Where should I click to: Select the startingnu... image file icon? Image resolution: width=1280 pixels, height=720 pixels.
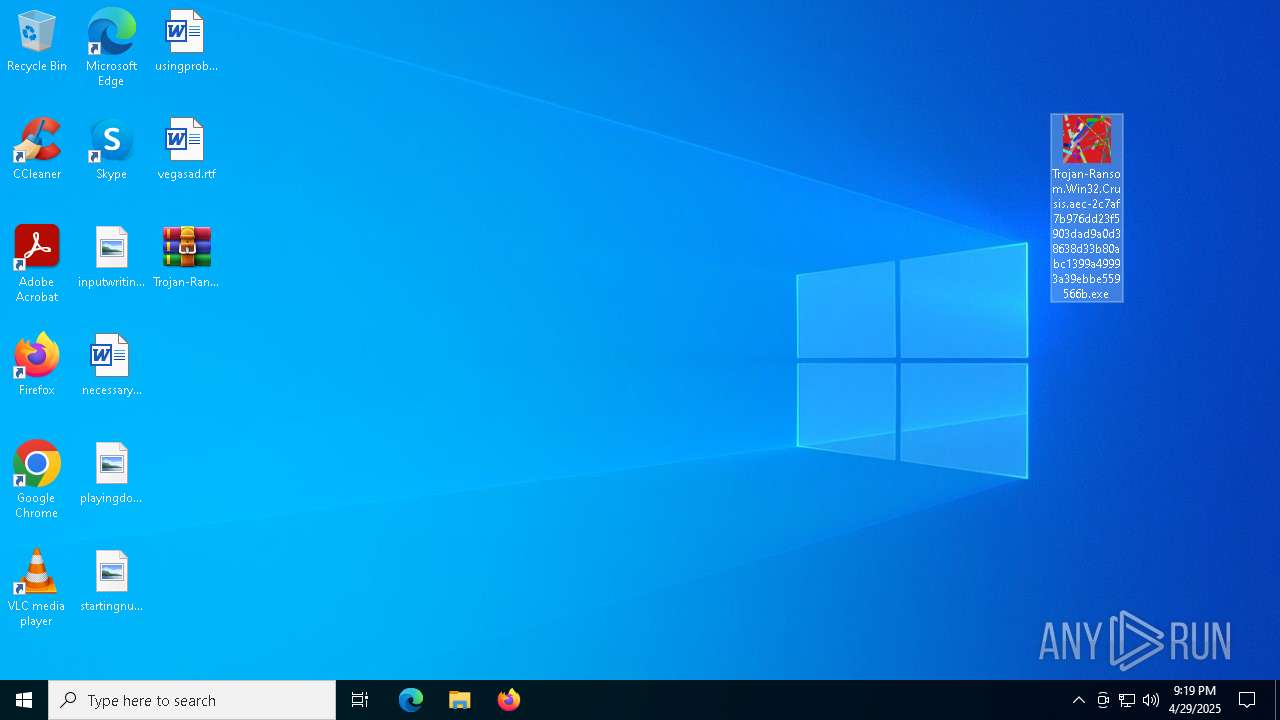click(x=111, y=581)
